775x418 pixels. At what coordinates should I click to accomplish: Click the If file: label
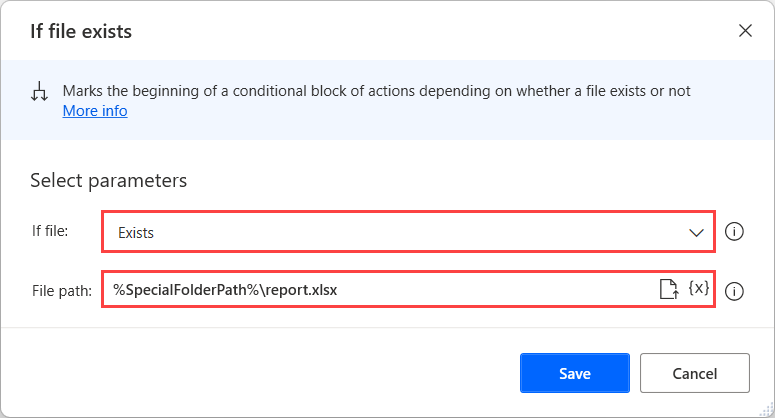coord(50,231)
